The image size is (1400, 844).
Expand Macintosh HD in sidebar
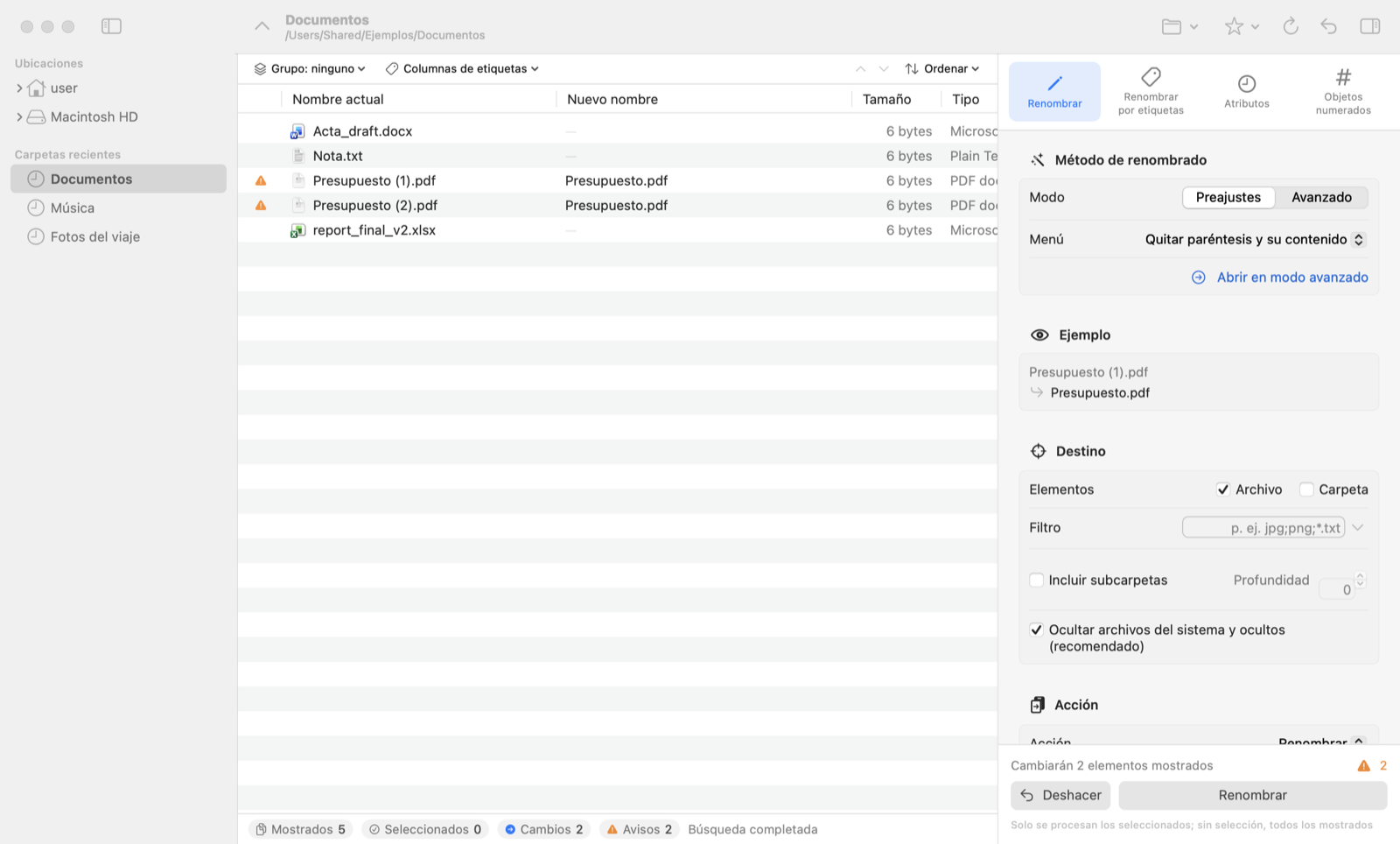pos(19,116)
